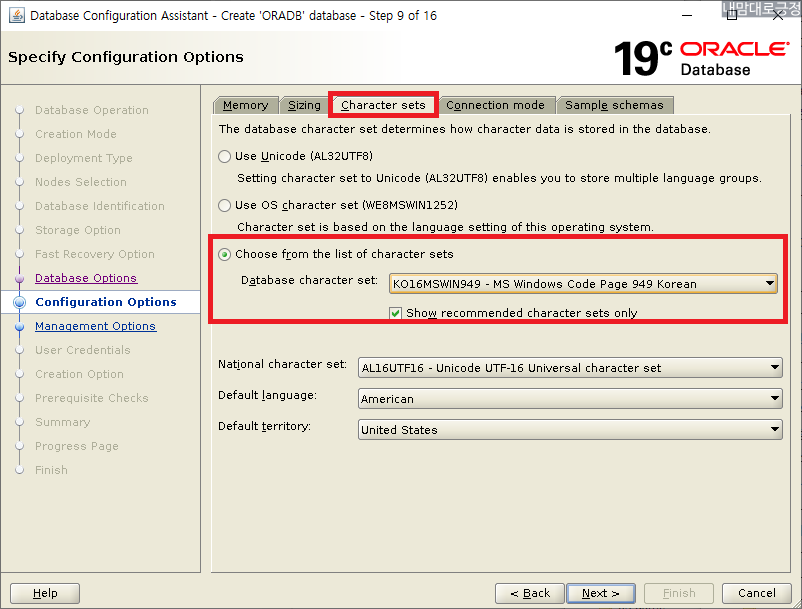Select Choose from the list of character sets
The image size is (802, 609).
[225, 254]
